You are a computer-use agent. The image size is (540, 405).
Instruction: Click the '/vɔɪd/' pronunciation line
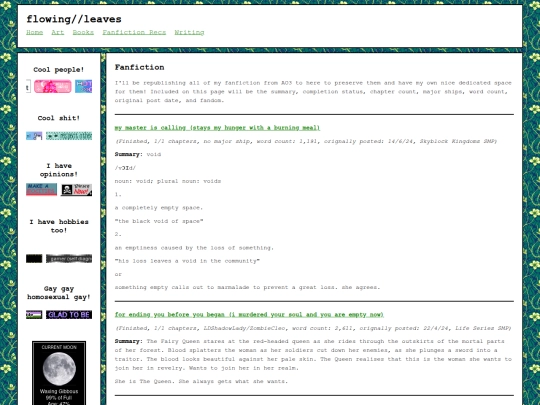pyautogui.click(x=125, y=168)
